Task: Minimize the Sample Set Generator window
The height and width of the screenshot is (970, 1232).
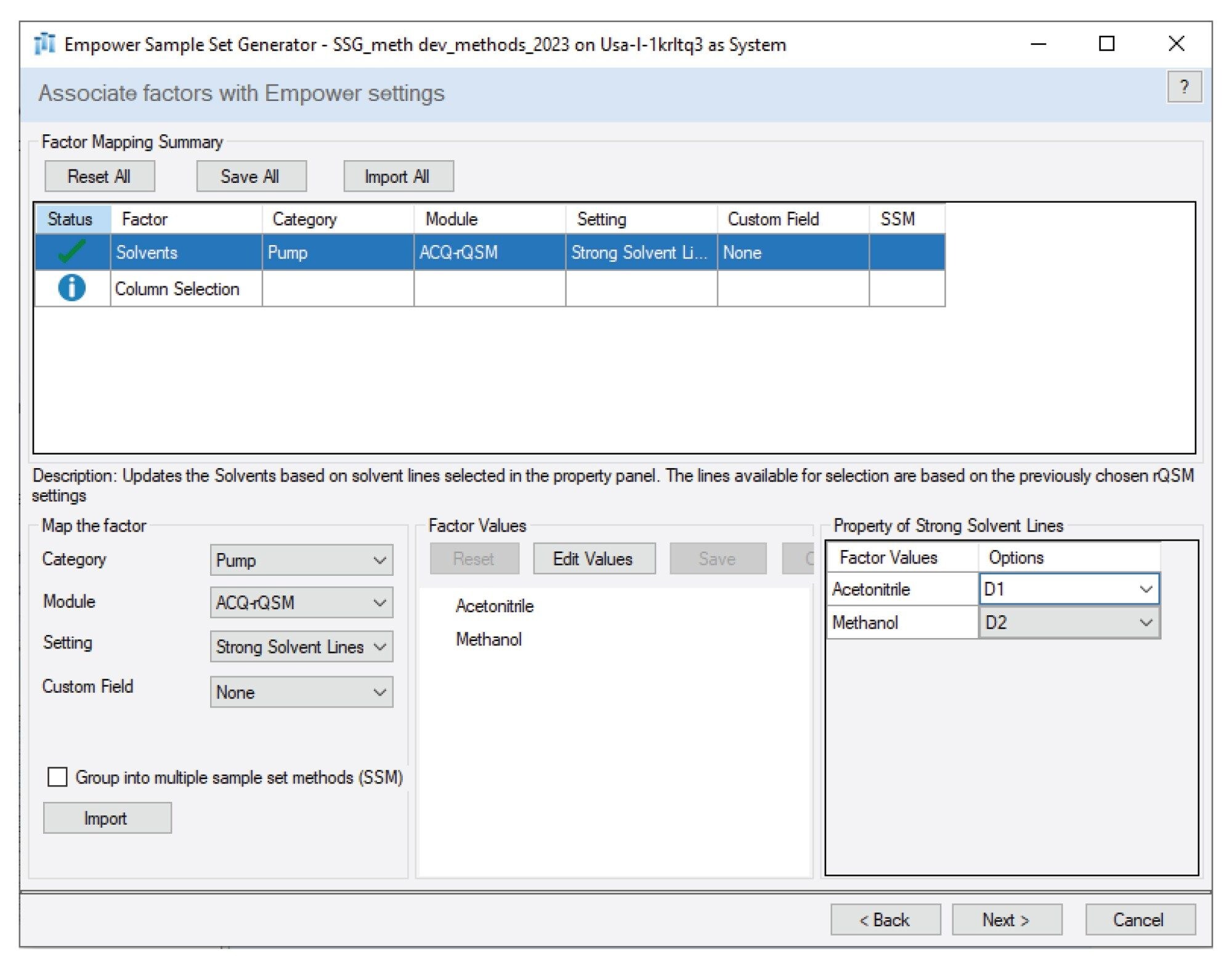Action: click(x=1039, y=44)
